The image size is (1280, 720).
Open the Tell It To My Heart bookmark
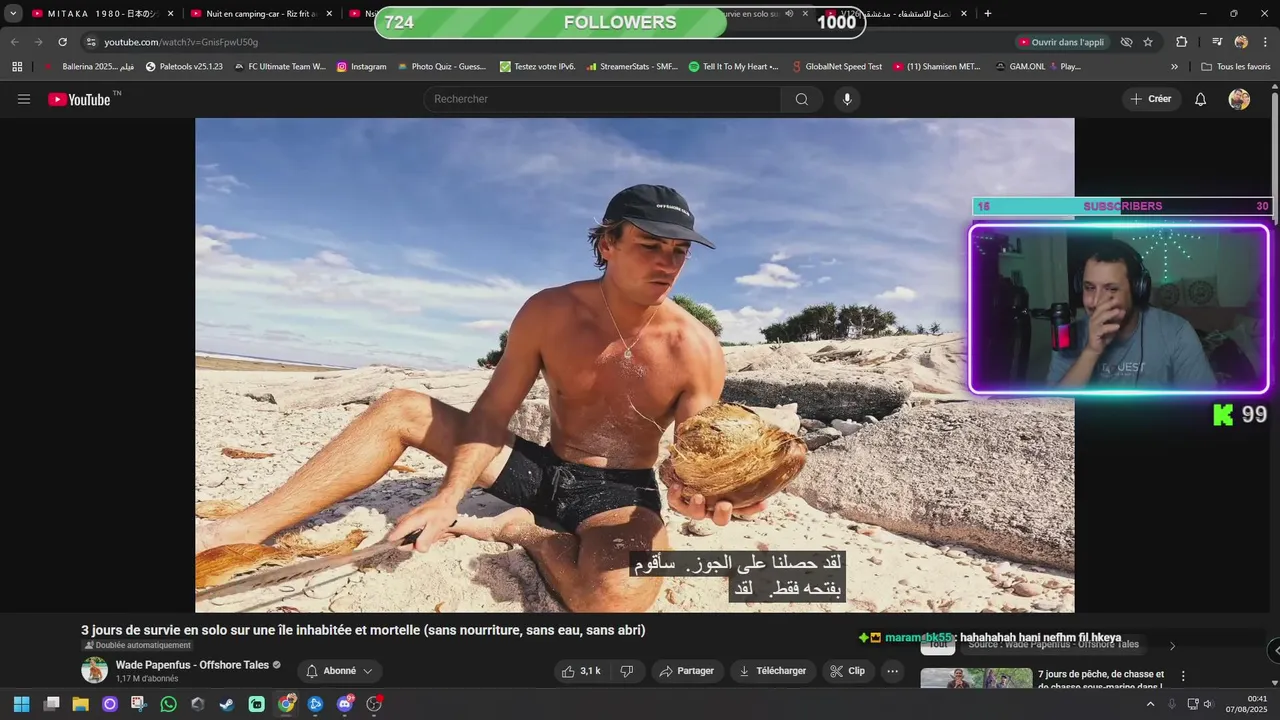(x=733, y=67)
